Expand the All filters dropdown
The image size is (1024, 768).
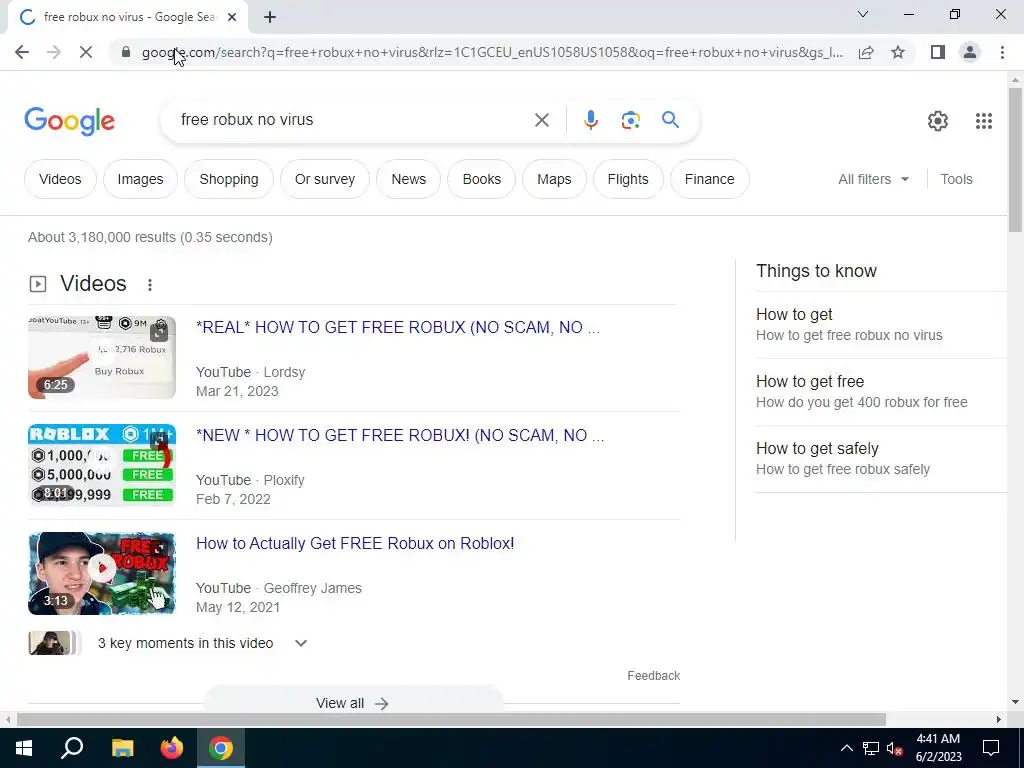click(873, 179)
